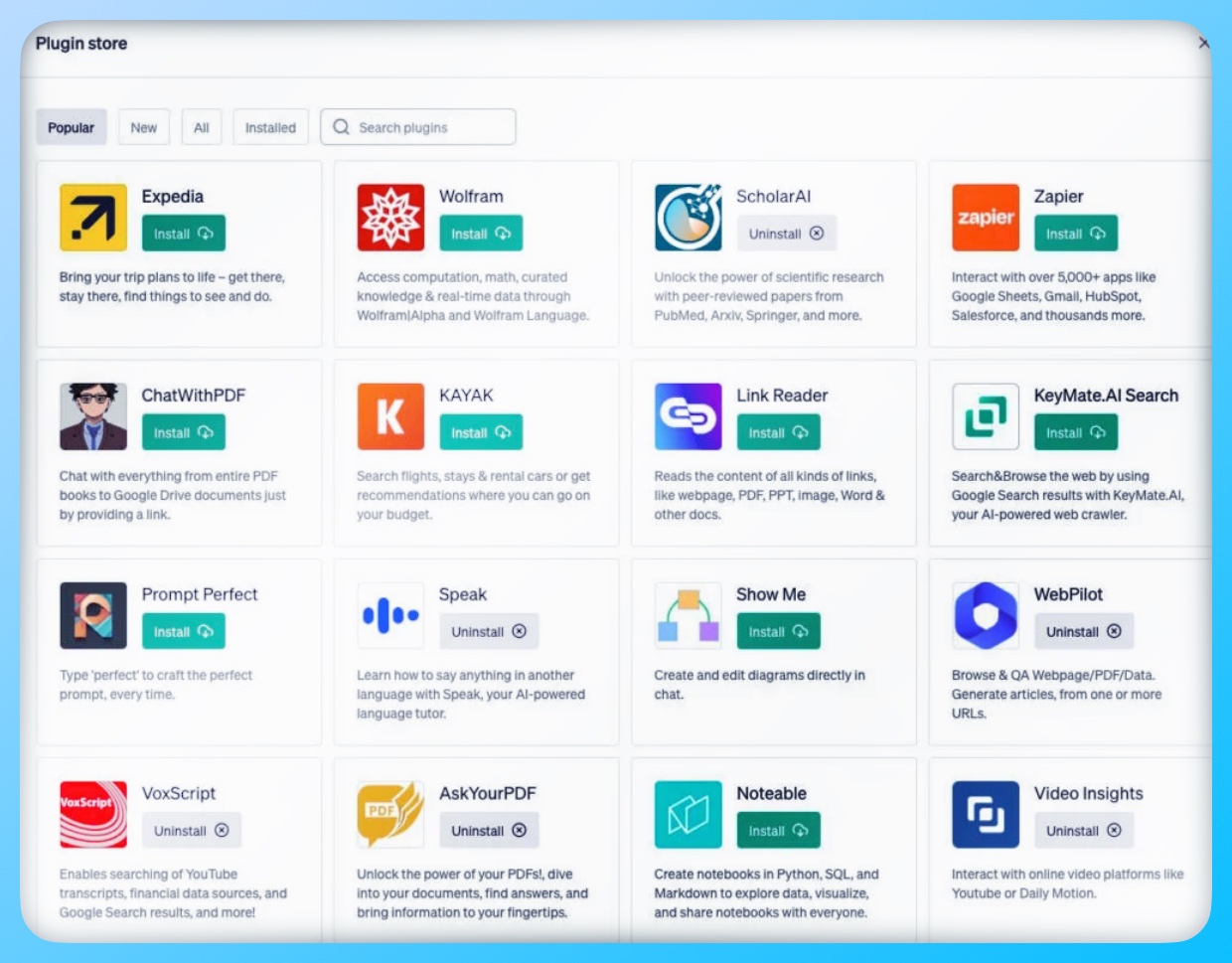Install the Prompt Perfect plugin
The image size is (1232, 963).
point(184,631)
